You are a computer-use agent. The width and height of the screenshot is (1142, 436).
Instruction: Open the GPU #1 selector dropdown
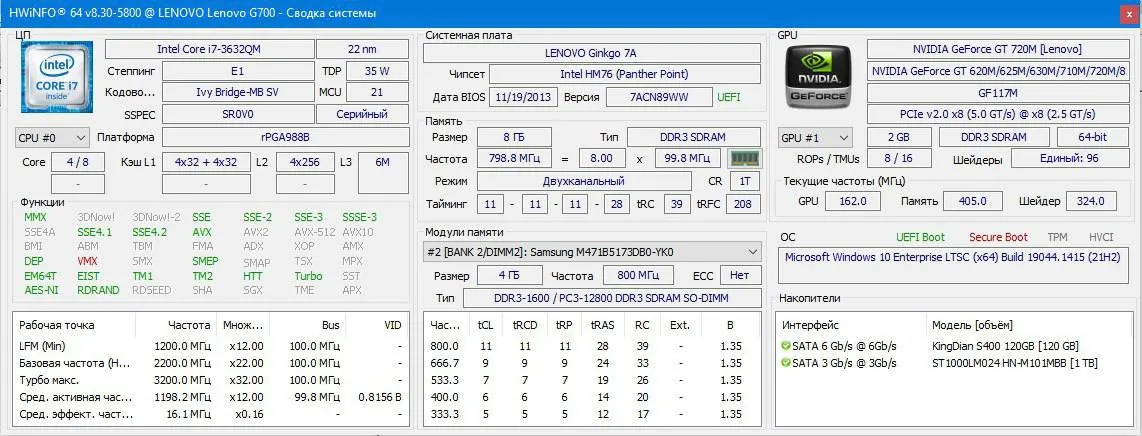click(816, 138)
